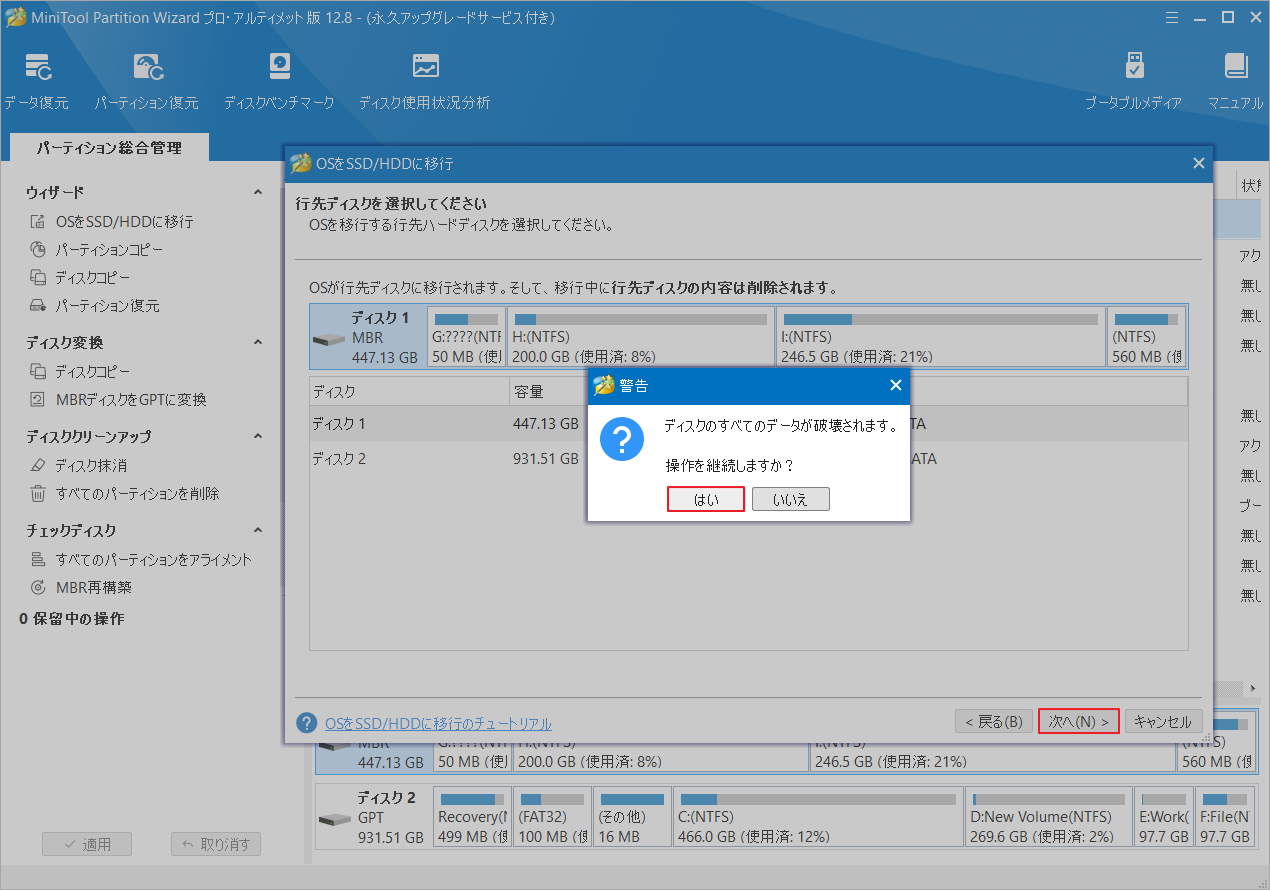Create ブータブルメディア
The width and height of the screenshot is (1270, 890).
(1133, 82)
